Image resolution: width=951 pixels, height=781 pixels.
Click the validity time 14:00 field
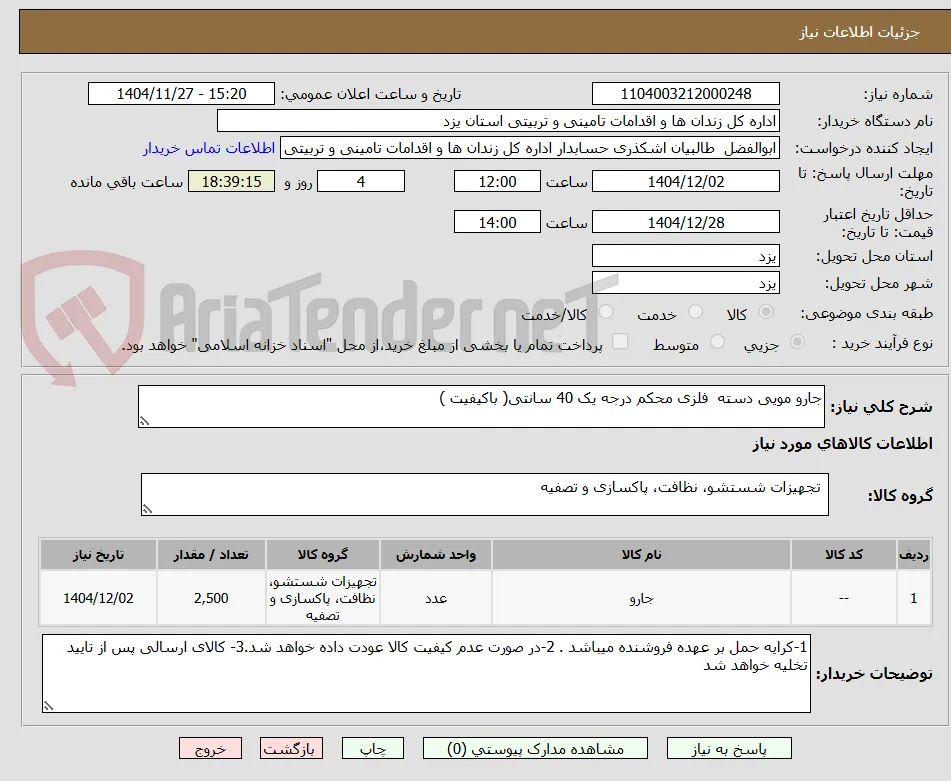click(497, 222)
